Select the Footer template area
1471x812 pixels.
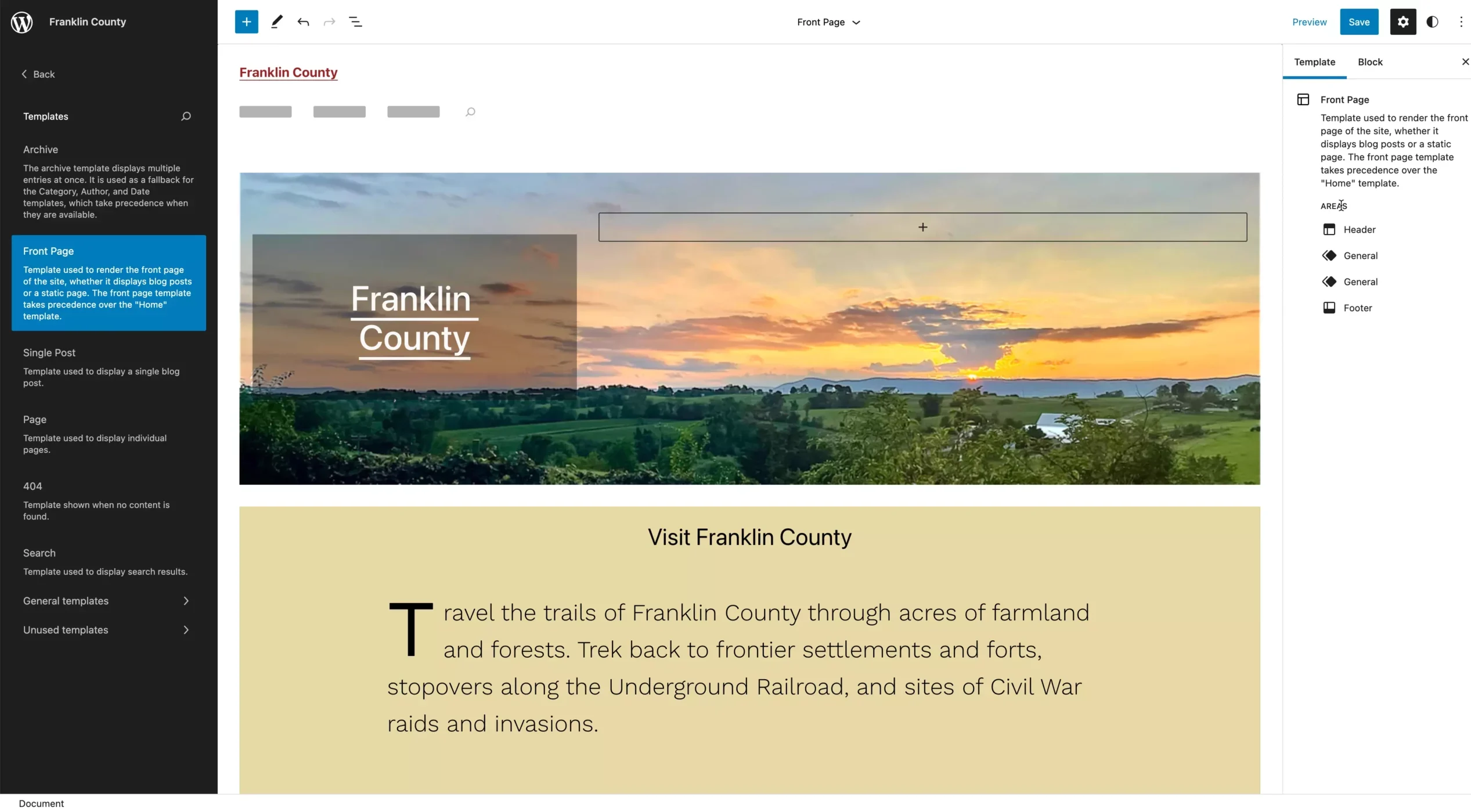[x=1357, y=307]
